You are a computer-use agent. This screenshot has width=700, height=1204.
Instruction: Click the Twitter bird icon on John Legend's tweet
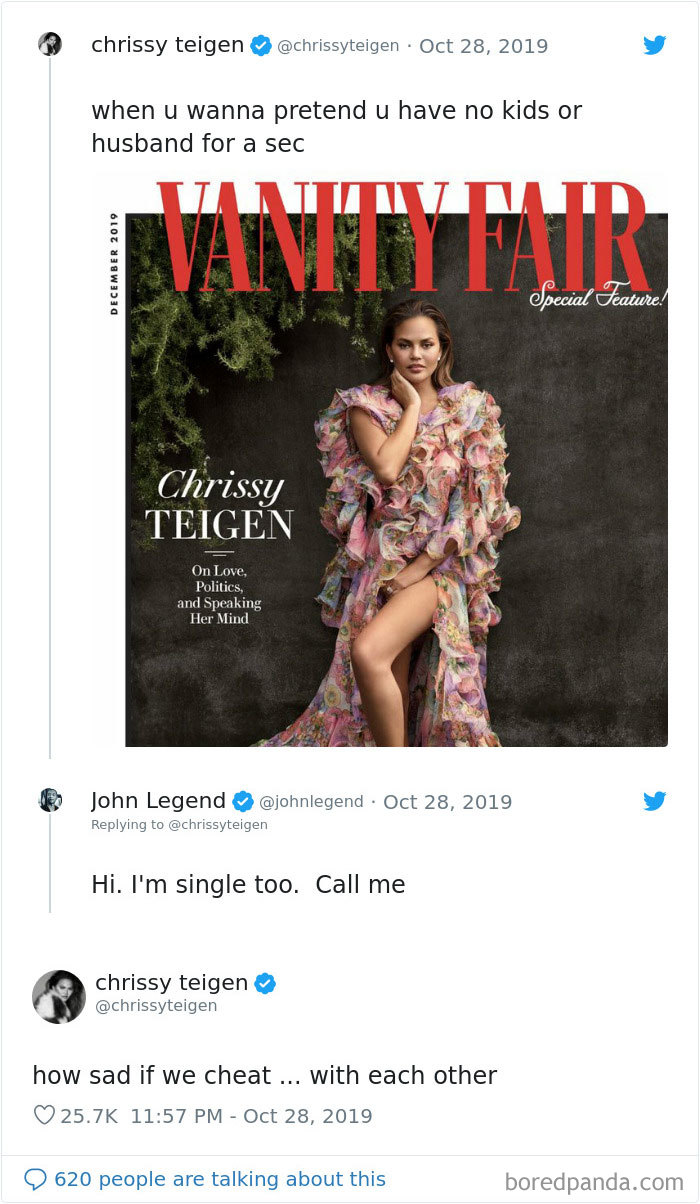[x=655, y=801]
